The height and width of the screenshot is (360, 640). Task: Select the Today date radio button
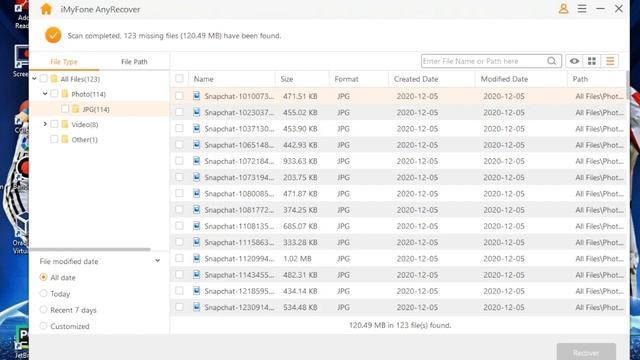coord(43,293)
